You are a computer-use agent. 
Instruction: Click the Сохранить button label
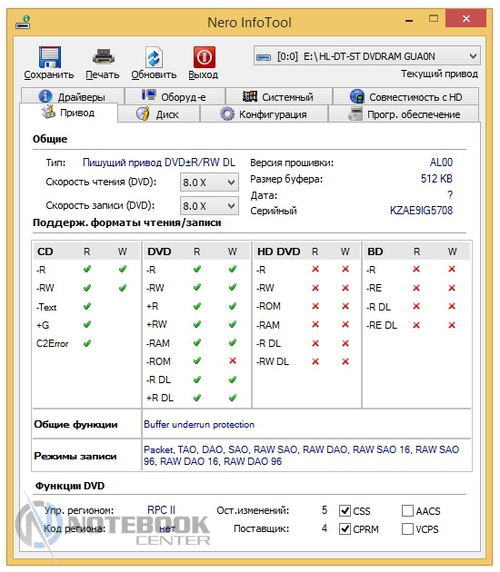click(x=49, y=75)
